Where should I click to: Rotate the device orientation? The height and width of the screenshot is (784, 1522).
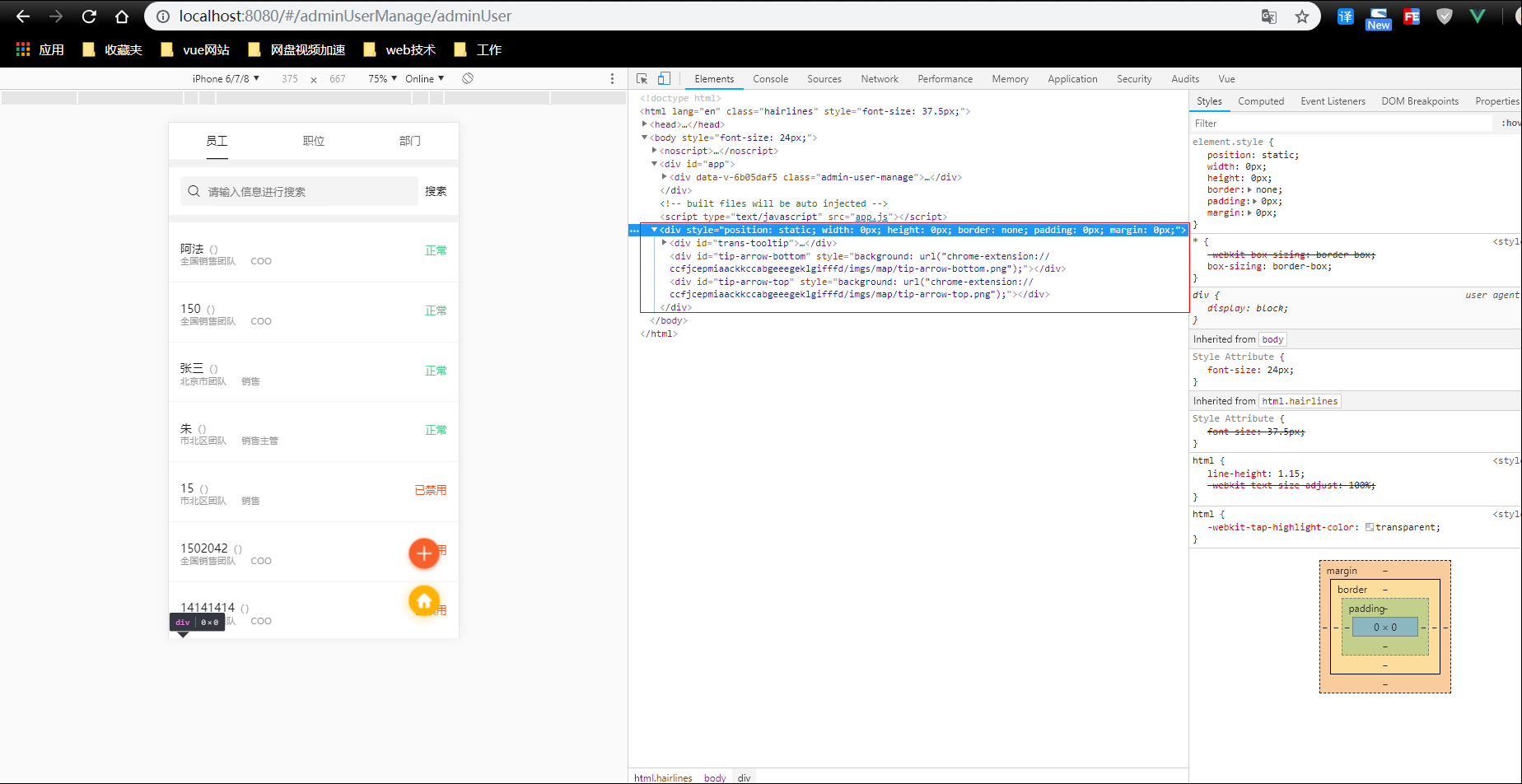(468, 78)
